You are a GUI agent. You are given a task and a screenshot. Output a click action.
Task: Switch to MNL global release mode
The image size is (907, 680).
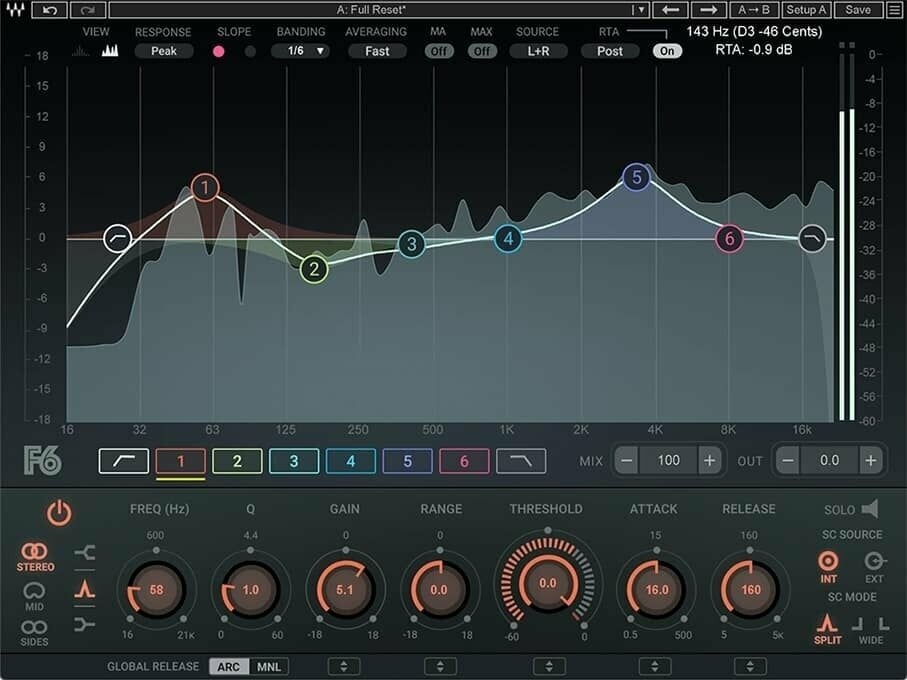[x=269, y=666]
